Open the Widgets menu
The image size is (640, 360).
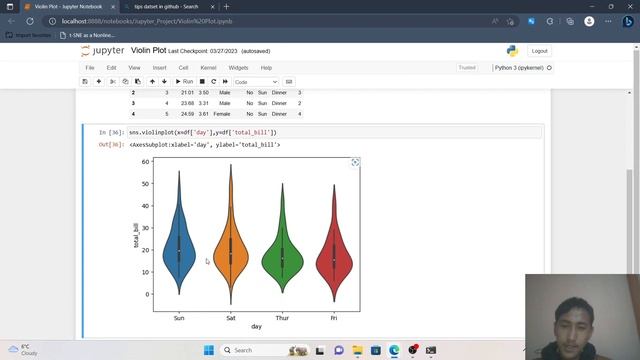point(238,68)
